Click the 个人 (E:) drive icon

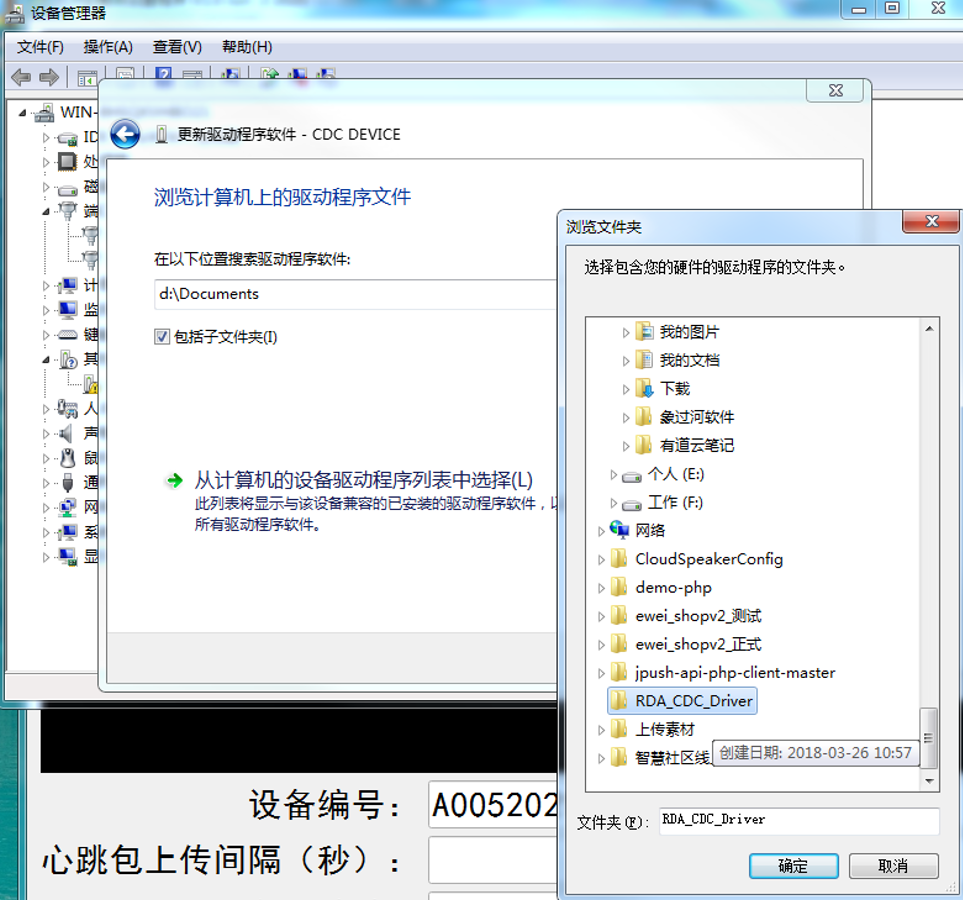pos(632,475)
